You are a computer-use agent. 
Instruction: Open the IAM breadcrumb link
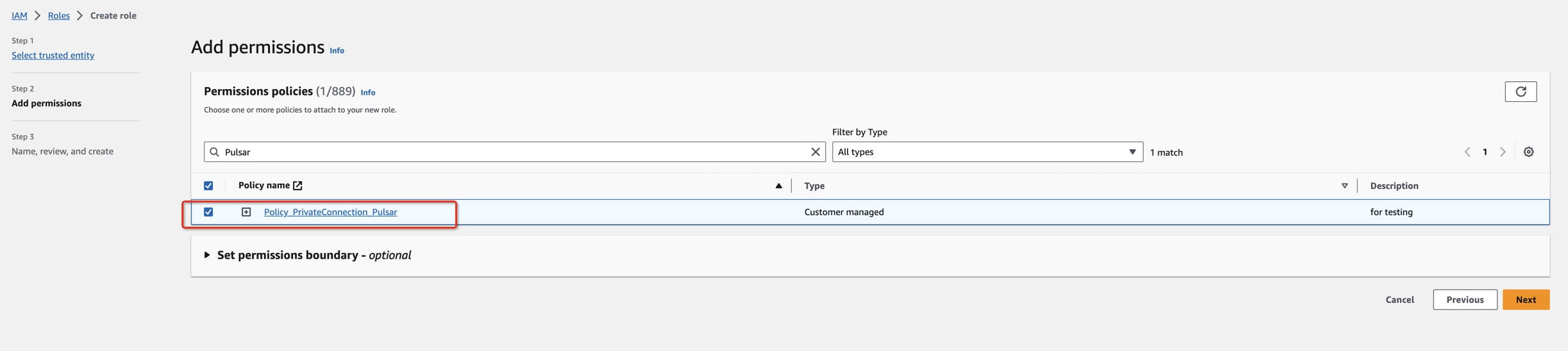click(x=19, y=15)
